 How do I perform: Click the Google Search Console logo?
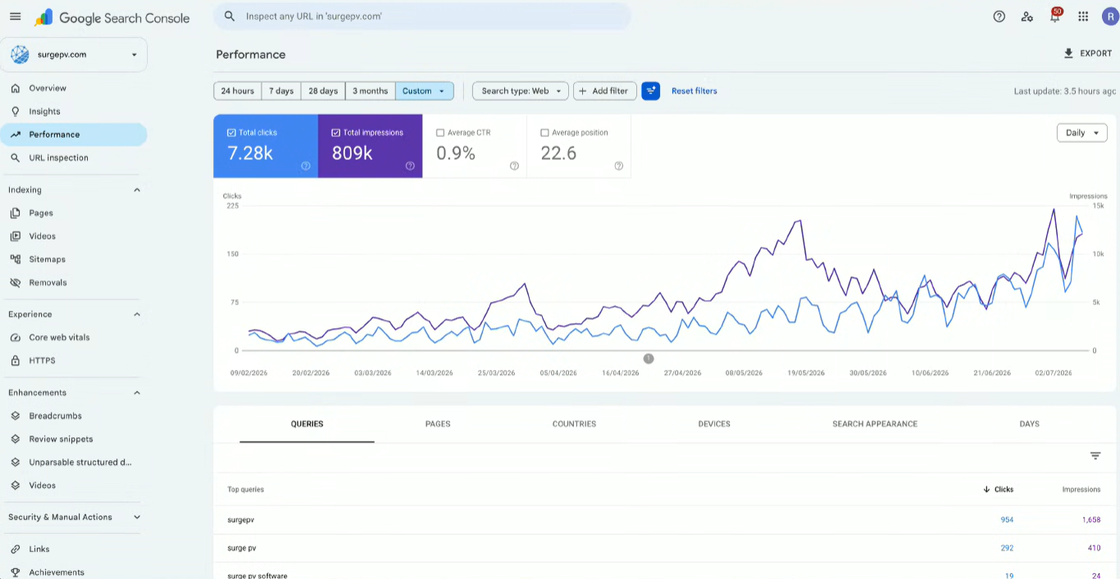[112, 18]
